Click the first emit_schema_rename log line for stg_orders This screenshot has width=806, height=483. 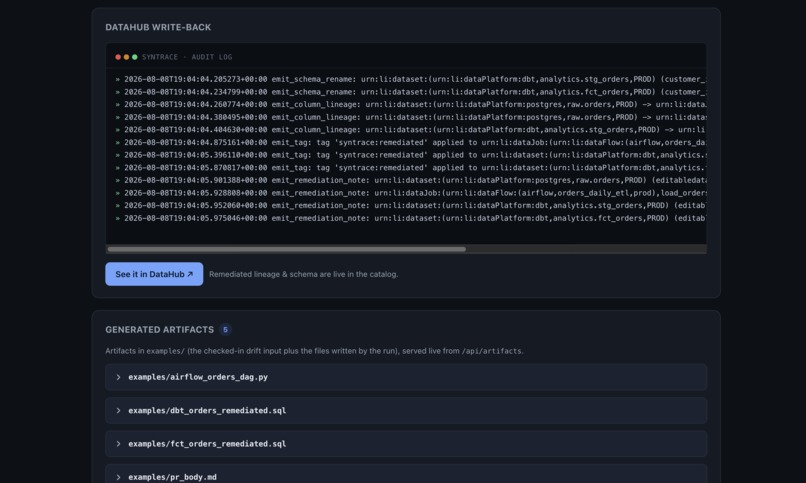point(411,79)
